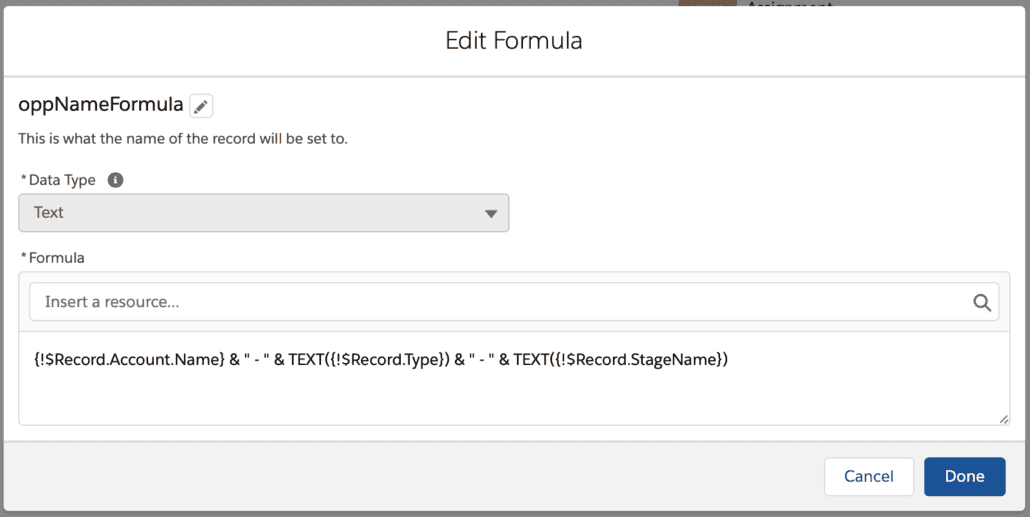1030x517 pixels.
Task: Click the Formula field label
Action: 56,258
